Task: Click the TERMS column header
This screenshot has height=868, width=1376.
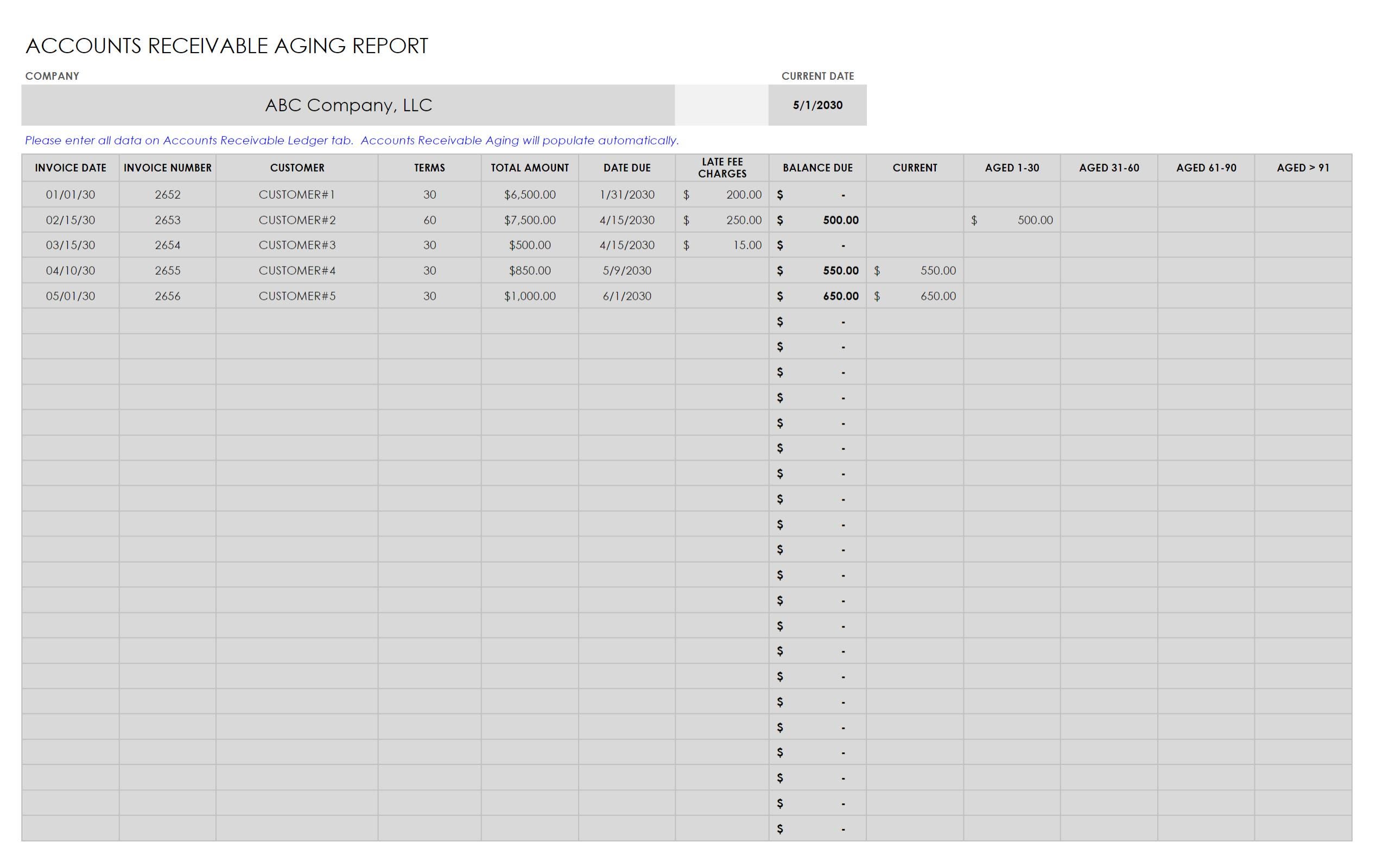Action: tap(428, 167)
